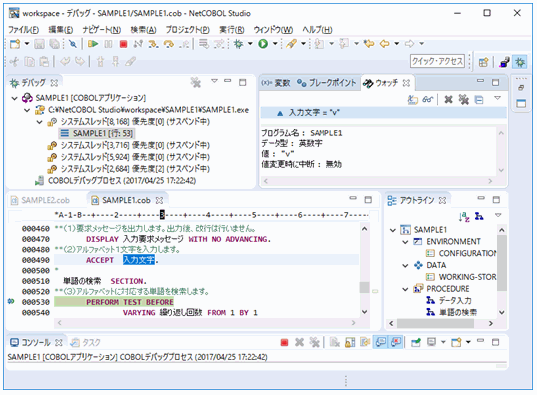537x395 pixels.
Task: Click the Skip All Breakpoints icon
Action: tap(73, 44)
